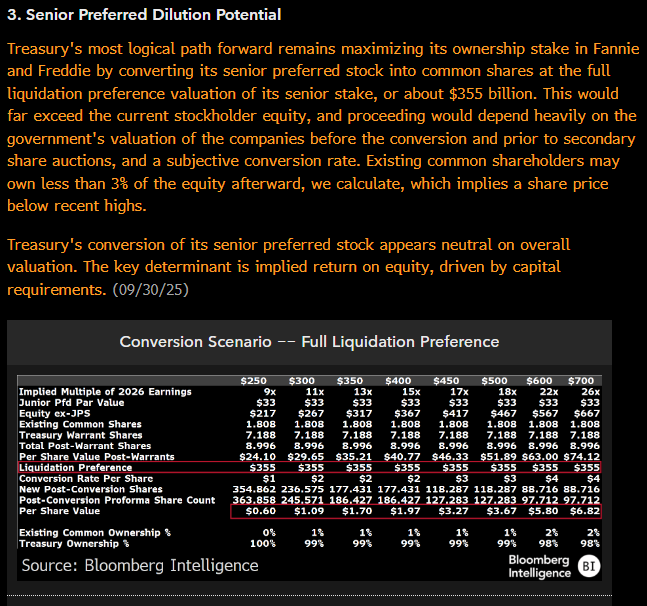Click the 'Per Share Value Post-Warrants' row label
The width and height of the screenshot is (647, 606).
tap(97, 457)
